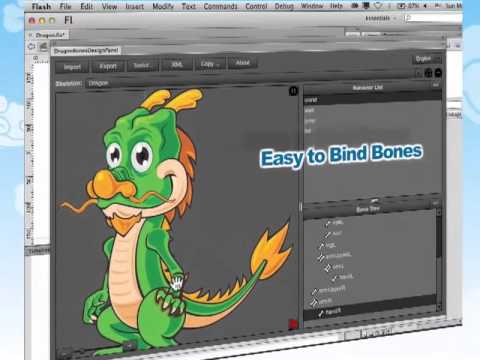The image size is (480, 360).
Task: Click the small square icon beside the plus icon
Action: pyautogui.click(x=419, y=73)
